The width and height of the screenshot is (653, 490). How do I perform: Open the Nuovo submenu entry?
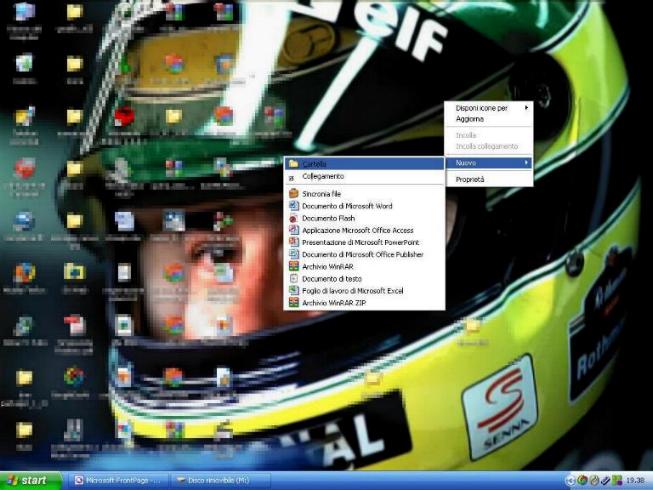(x=489, y=163)
